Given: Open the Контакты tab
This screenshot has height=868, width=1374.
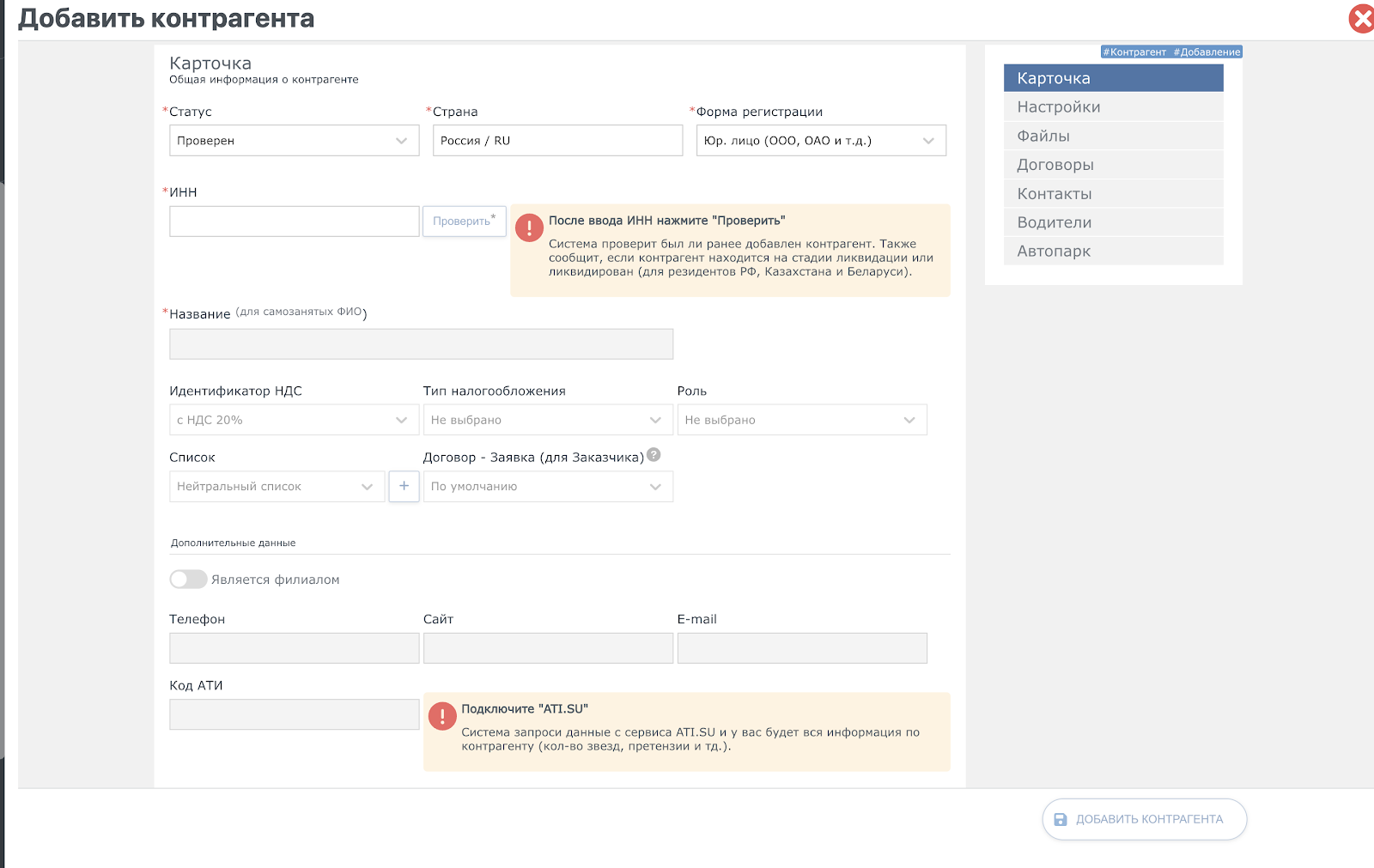Looking at the screenshot, I should (x=1113, y=193).
